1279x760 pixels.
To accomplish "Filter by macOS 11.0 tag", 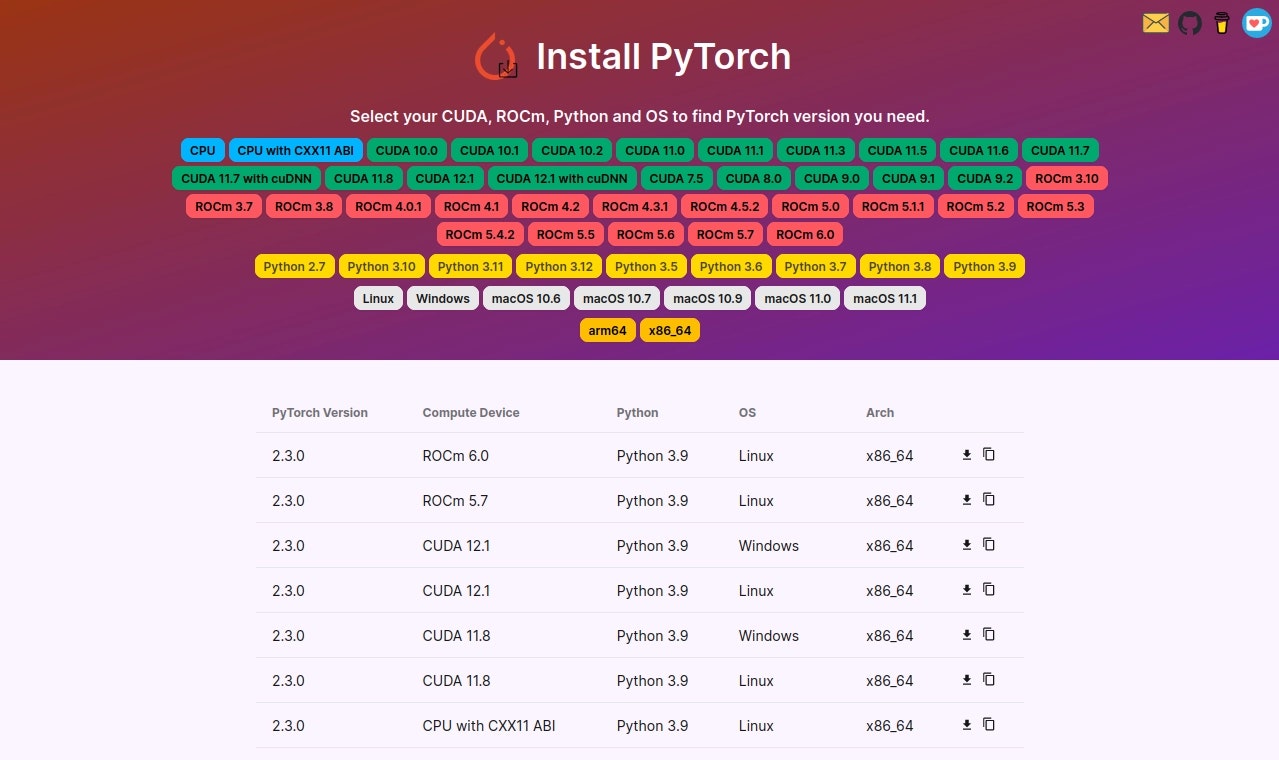I will coord(797,299).
